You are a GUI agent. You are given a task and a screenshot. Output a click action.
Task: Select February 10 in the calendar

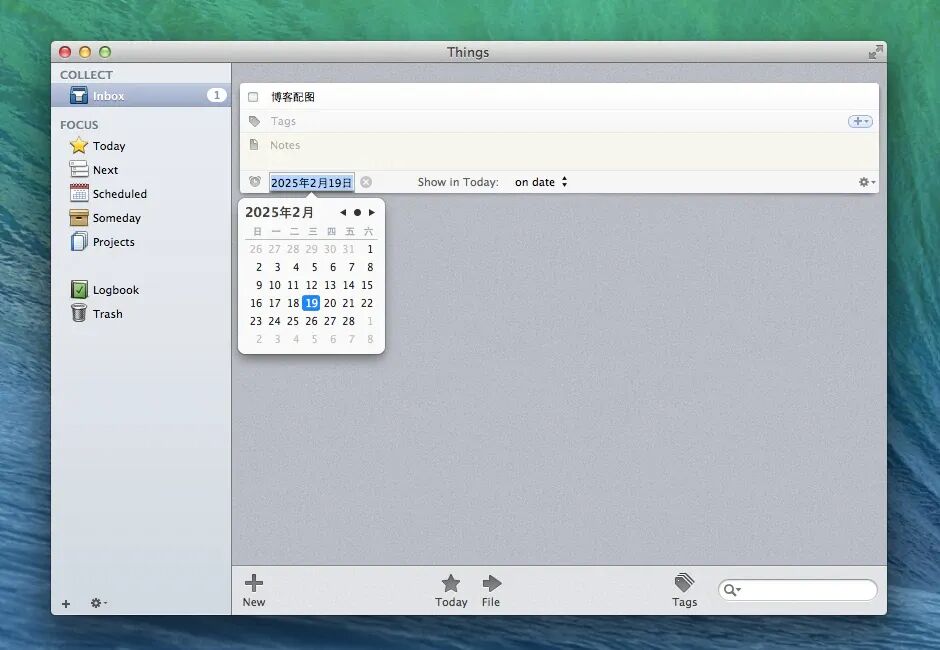coord(275,285)
